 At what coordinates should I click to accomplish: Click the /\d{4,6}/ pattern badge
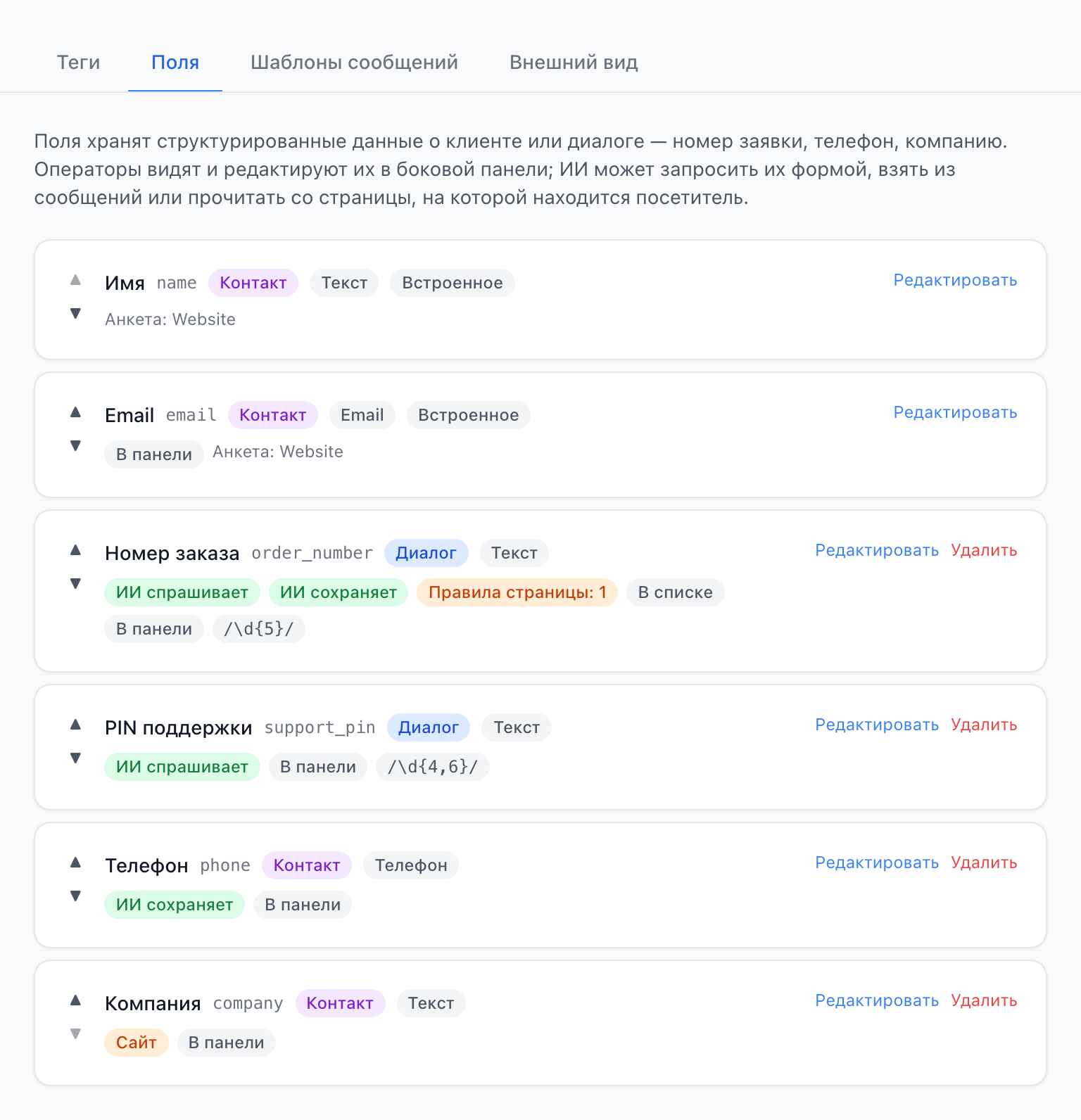[x=433, y=767]
